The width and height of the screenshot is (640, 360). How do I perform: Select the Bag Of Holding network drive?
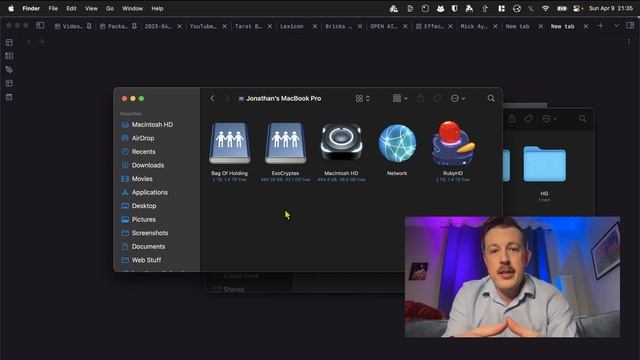click(x=229, y=143)
